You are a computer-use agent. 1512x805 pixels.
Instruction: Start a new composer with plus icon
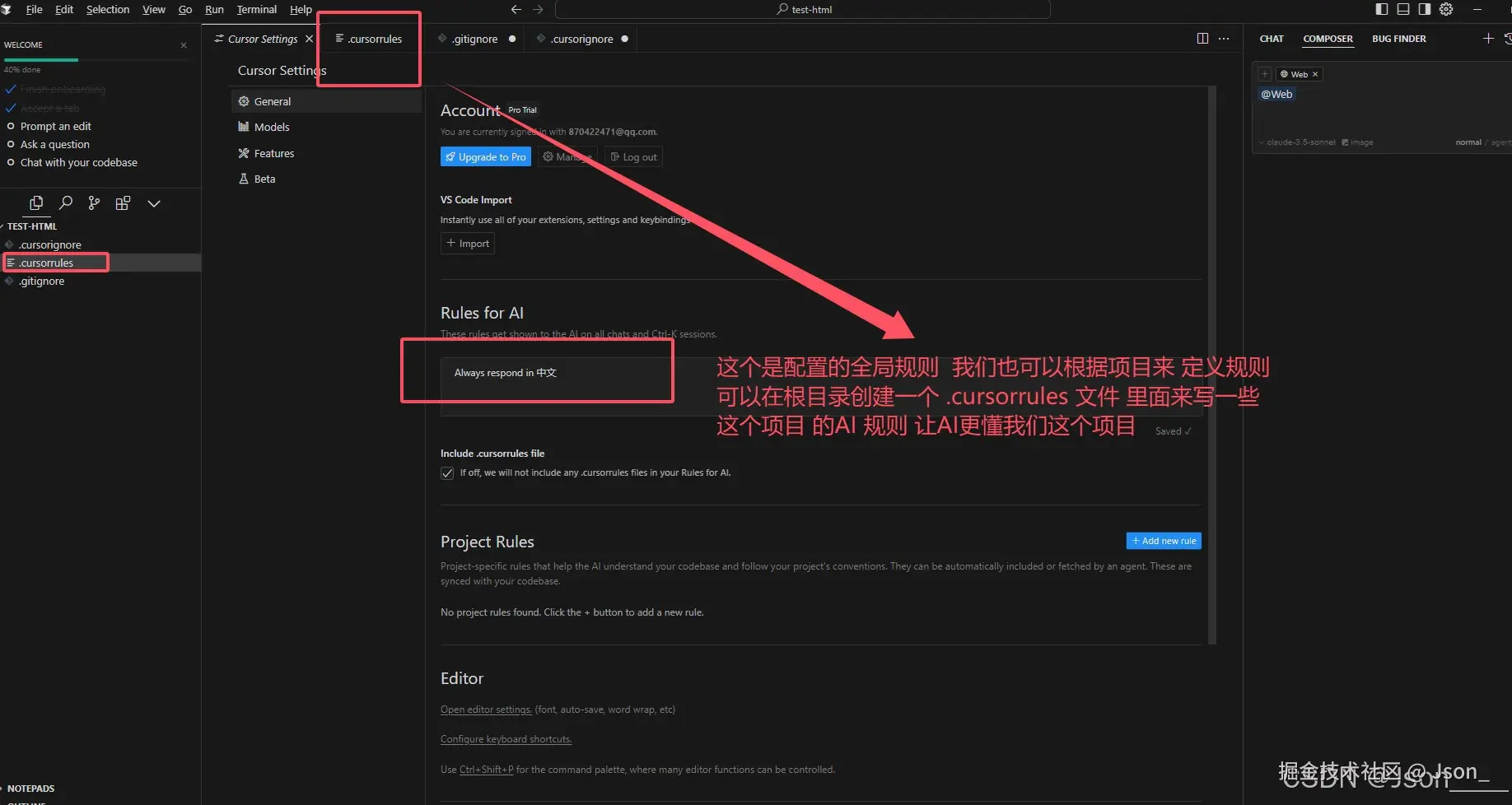tap(1488, 39)
